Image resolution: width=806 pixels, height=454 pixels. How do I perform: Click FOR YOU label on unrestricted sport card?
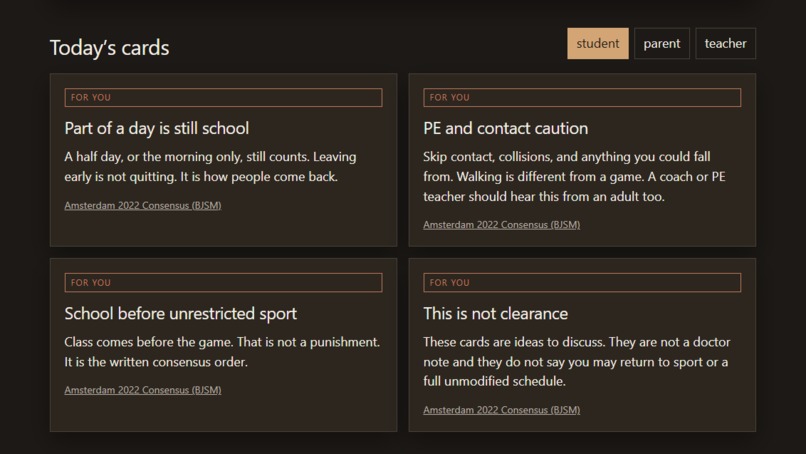coord(224,282)
